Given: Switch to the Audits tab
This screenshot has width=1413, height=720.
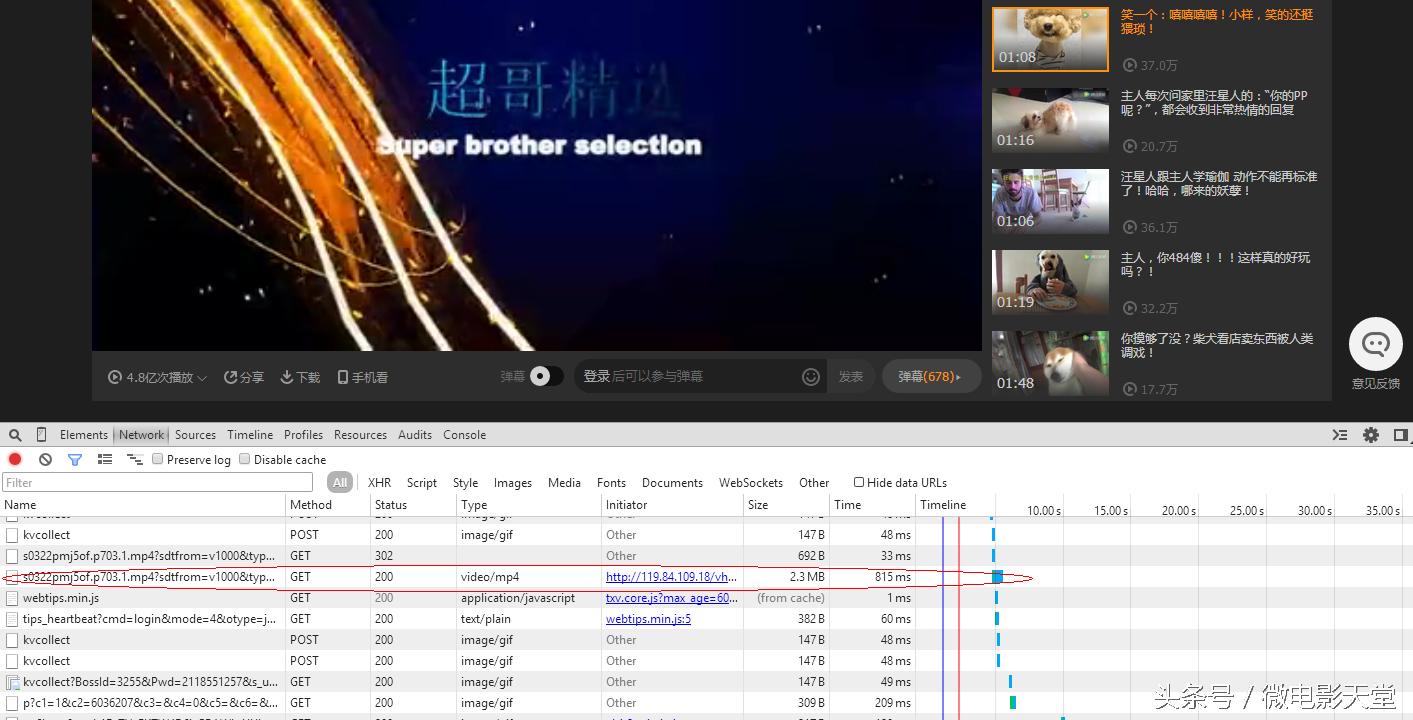Looking at the screenshot, I should [415, 435].
